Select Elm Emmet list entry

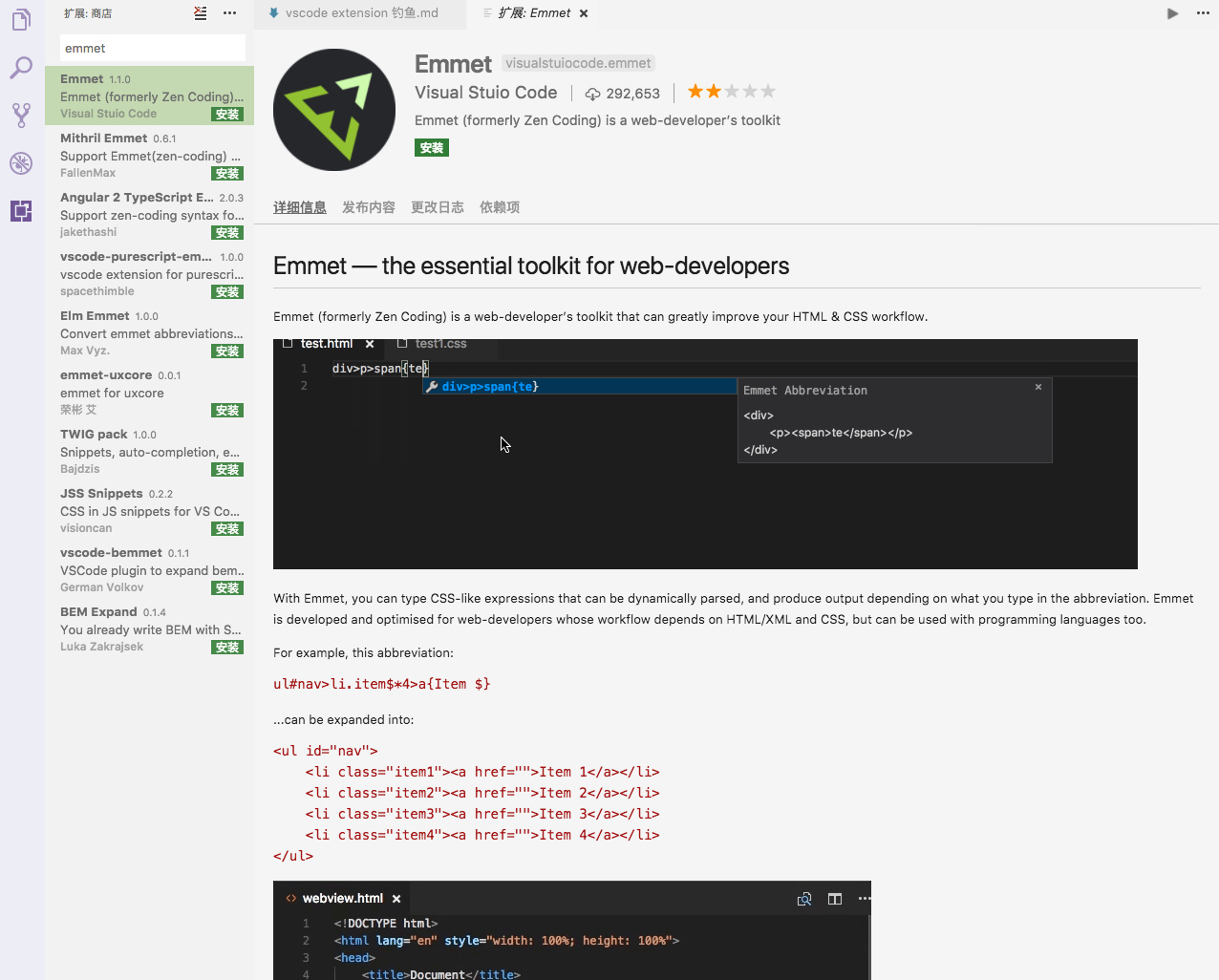(x=149, y=332)
